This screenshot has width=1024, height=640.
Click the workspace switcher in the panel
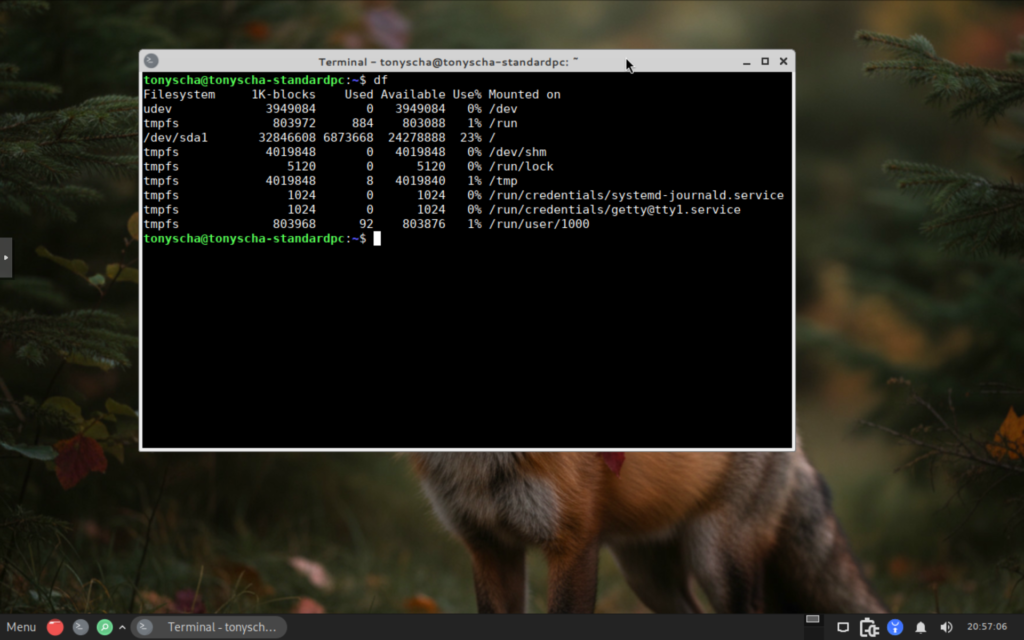click(x=812, y=619)
